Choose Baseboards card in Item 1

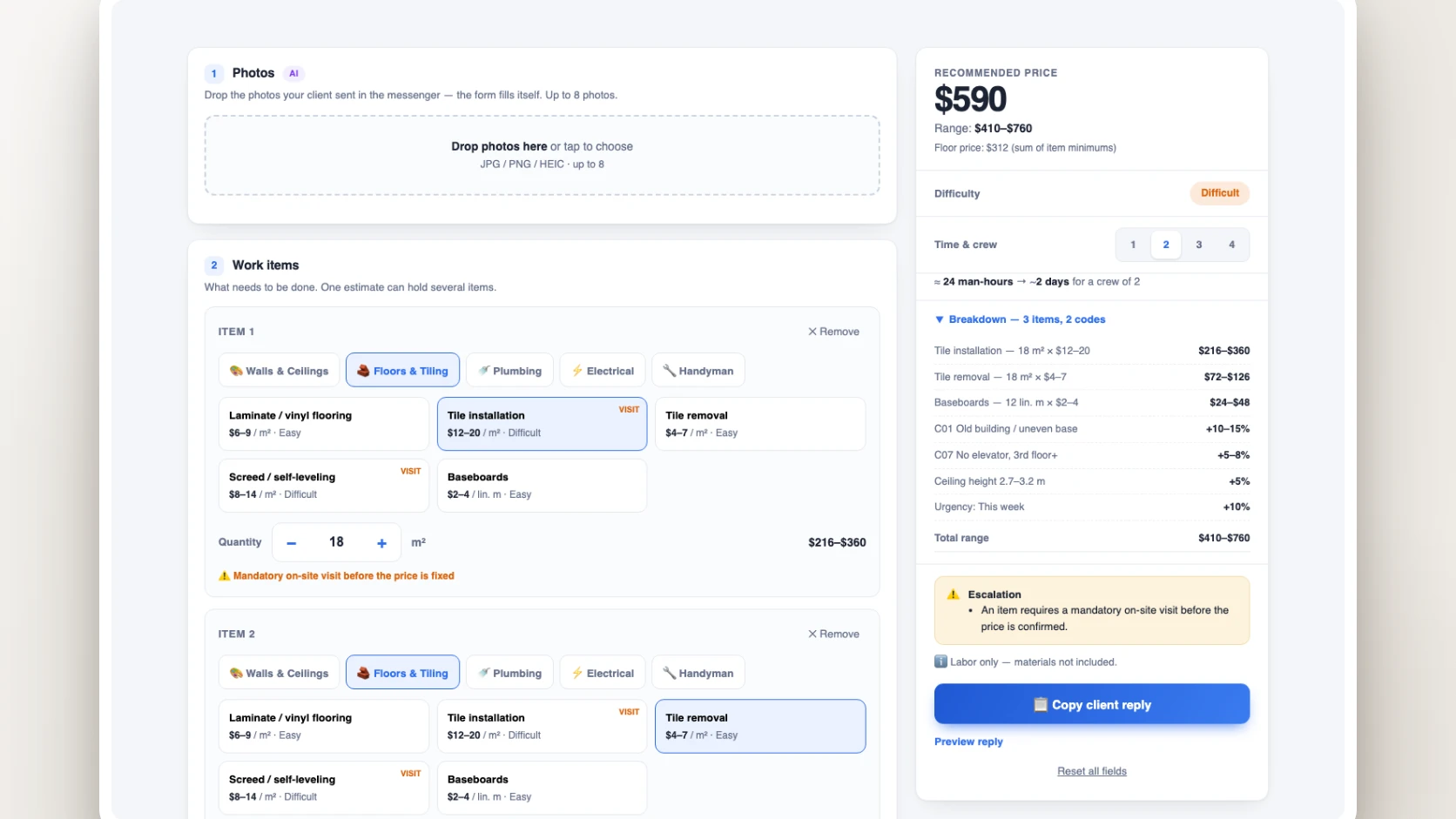[542, 486]
